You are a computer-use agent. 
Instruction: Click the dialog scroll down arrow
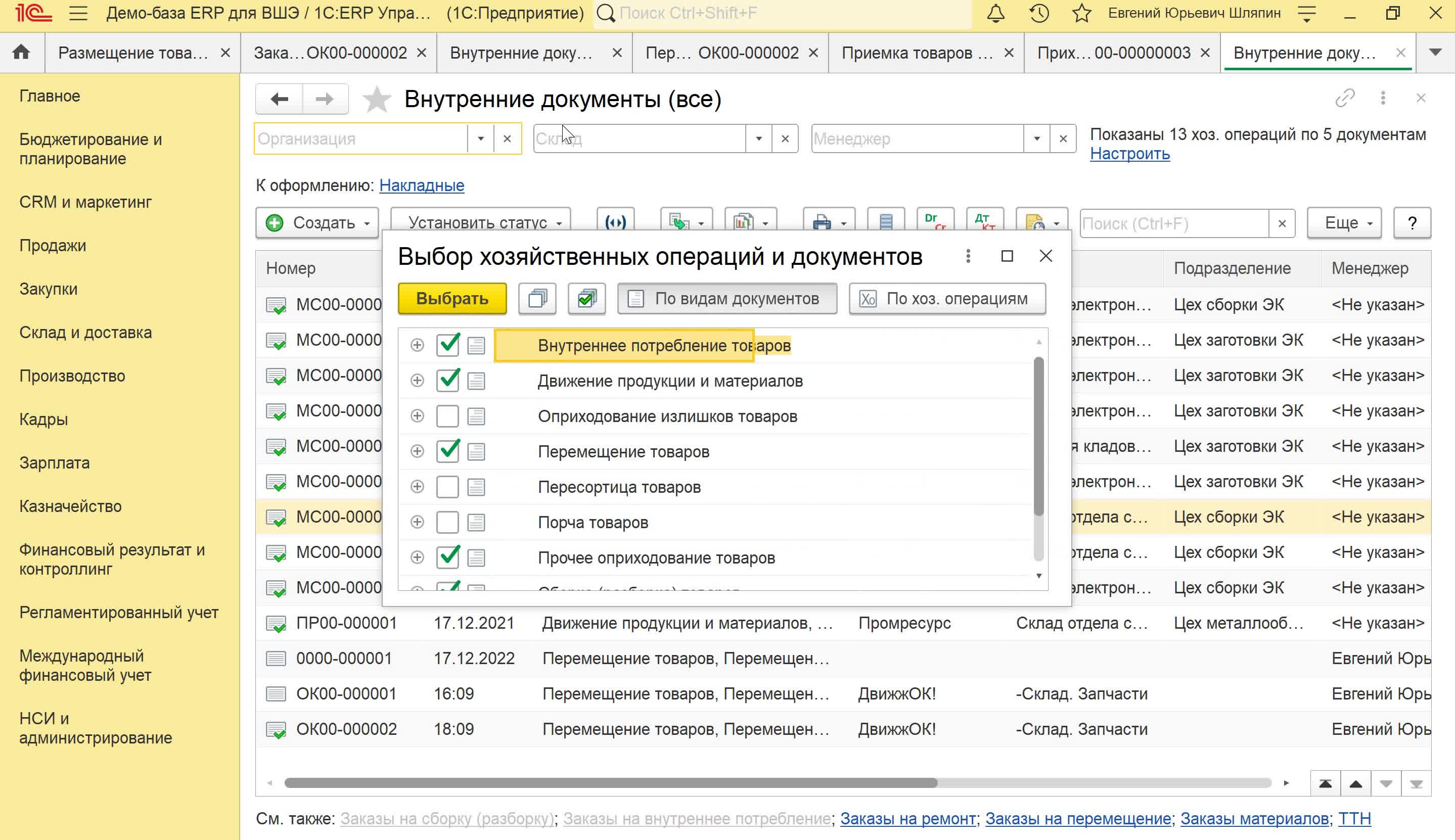pos(1038,576)
